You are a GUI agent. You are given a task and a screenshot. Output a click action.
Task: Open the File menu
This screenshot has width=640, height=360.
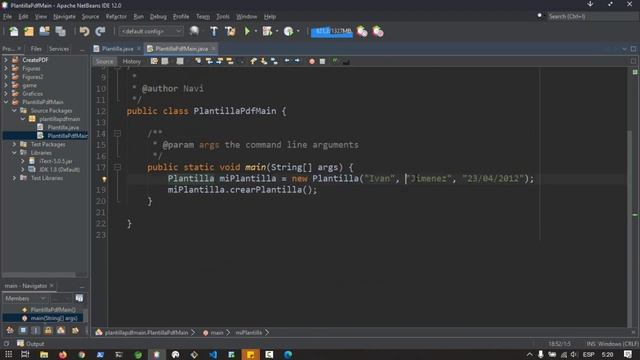[7, 17]
